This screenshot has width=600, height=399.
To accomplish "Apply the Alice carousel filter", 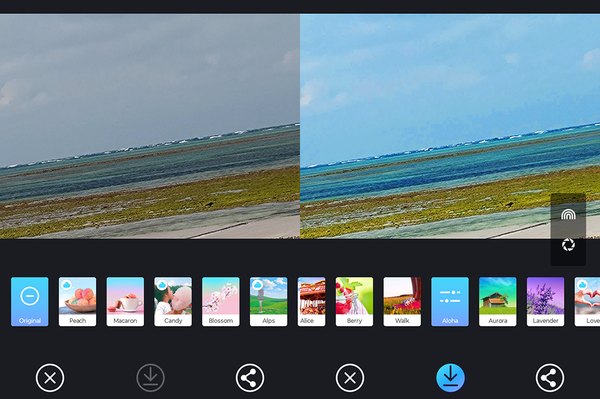I will [x=311, y=301].
